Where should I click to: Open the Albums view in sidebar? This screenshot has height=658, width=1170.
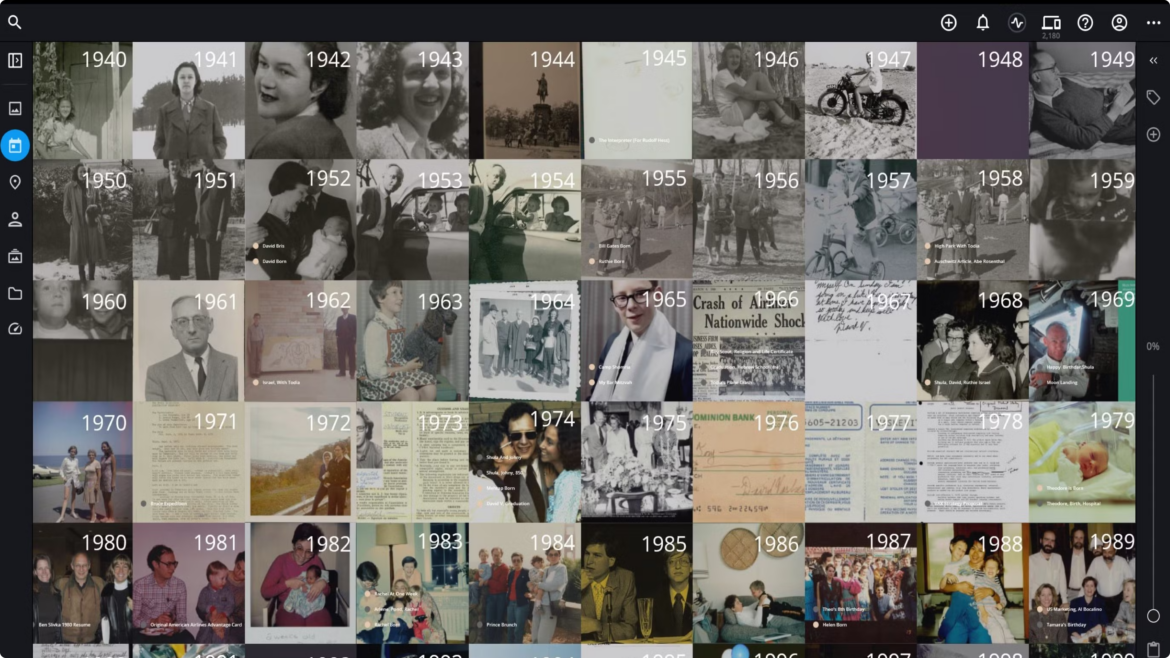tap(15, 256)
